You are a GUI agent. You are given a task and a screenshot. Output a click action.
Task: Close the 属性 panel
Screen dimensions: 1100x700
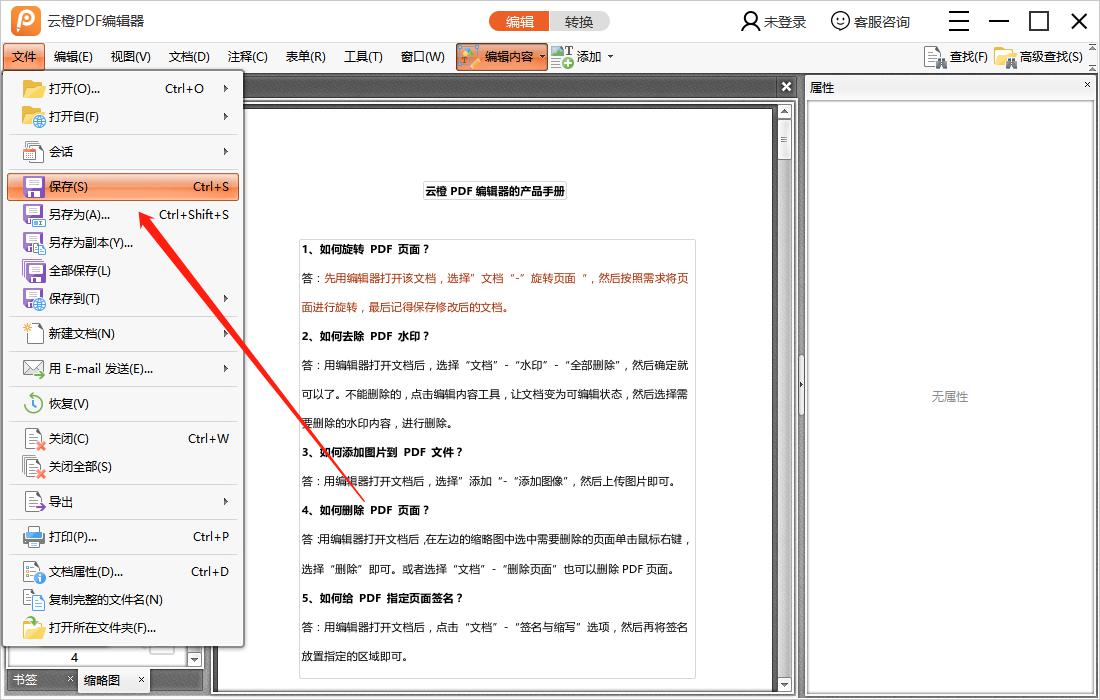point(1088,84)
